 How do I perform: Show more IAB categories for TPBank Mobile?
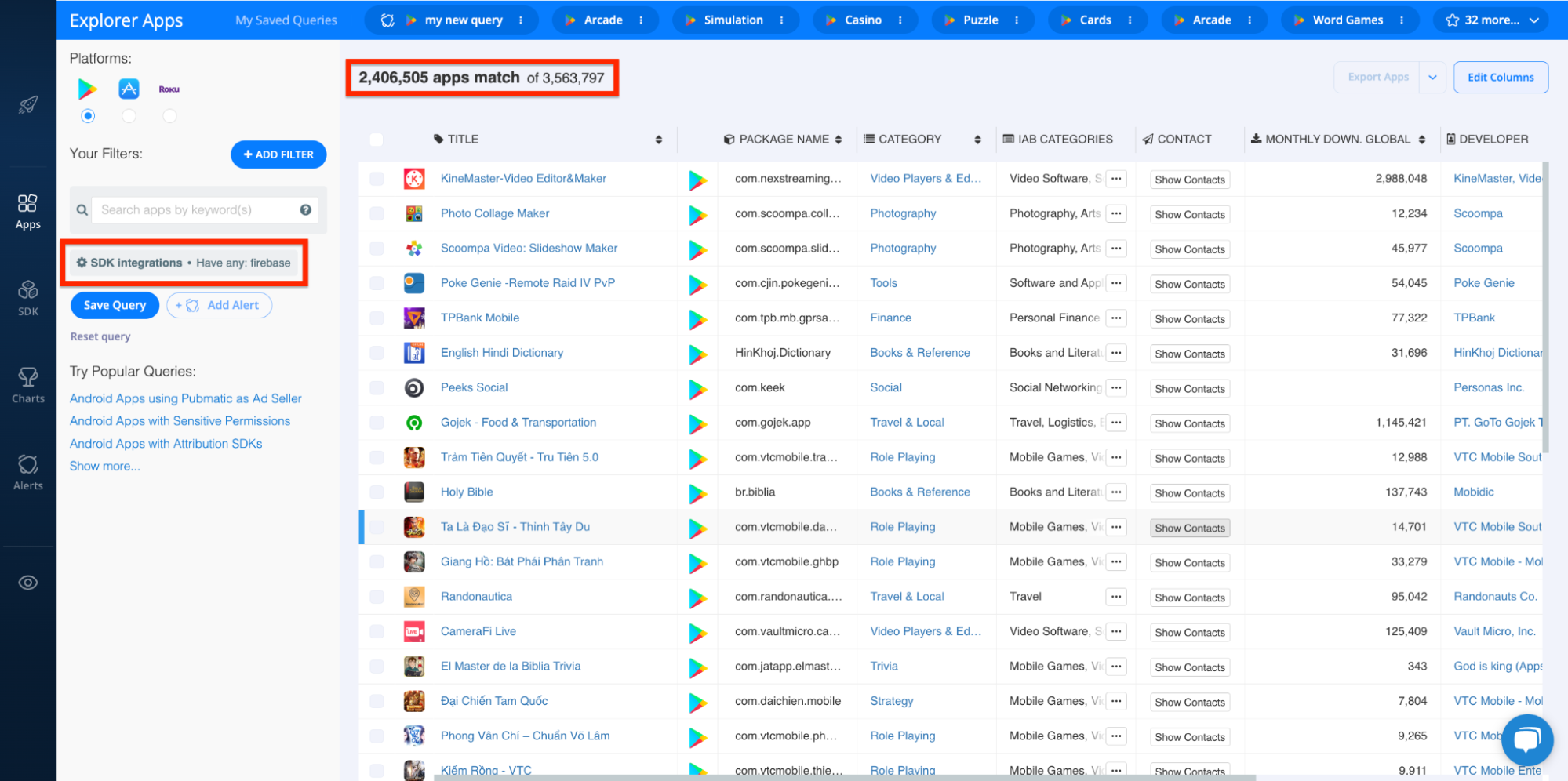(1116, 318)
